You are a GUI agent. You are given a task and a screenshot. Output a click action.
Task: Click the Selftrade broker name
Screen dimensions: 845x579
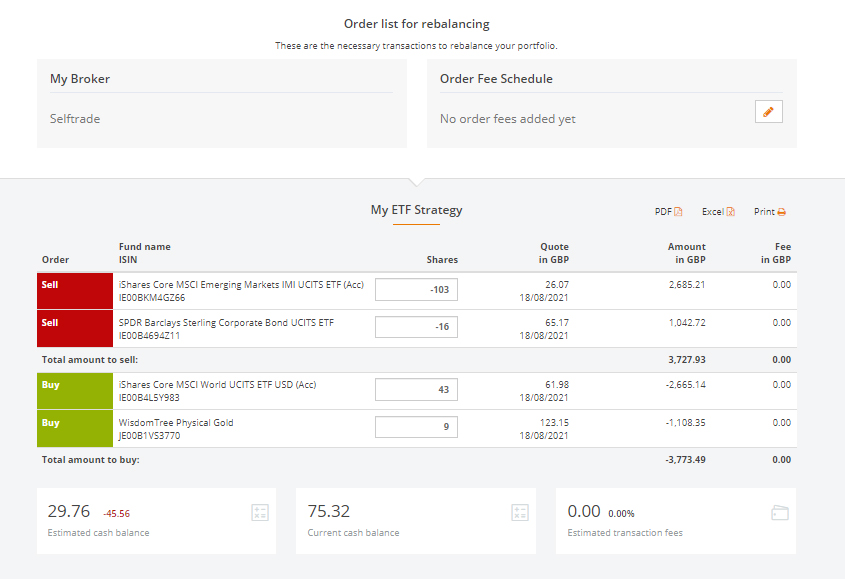[x=75, y=119]
